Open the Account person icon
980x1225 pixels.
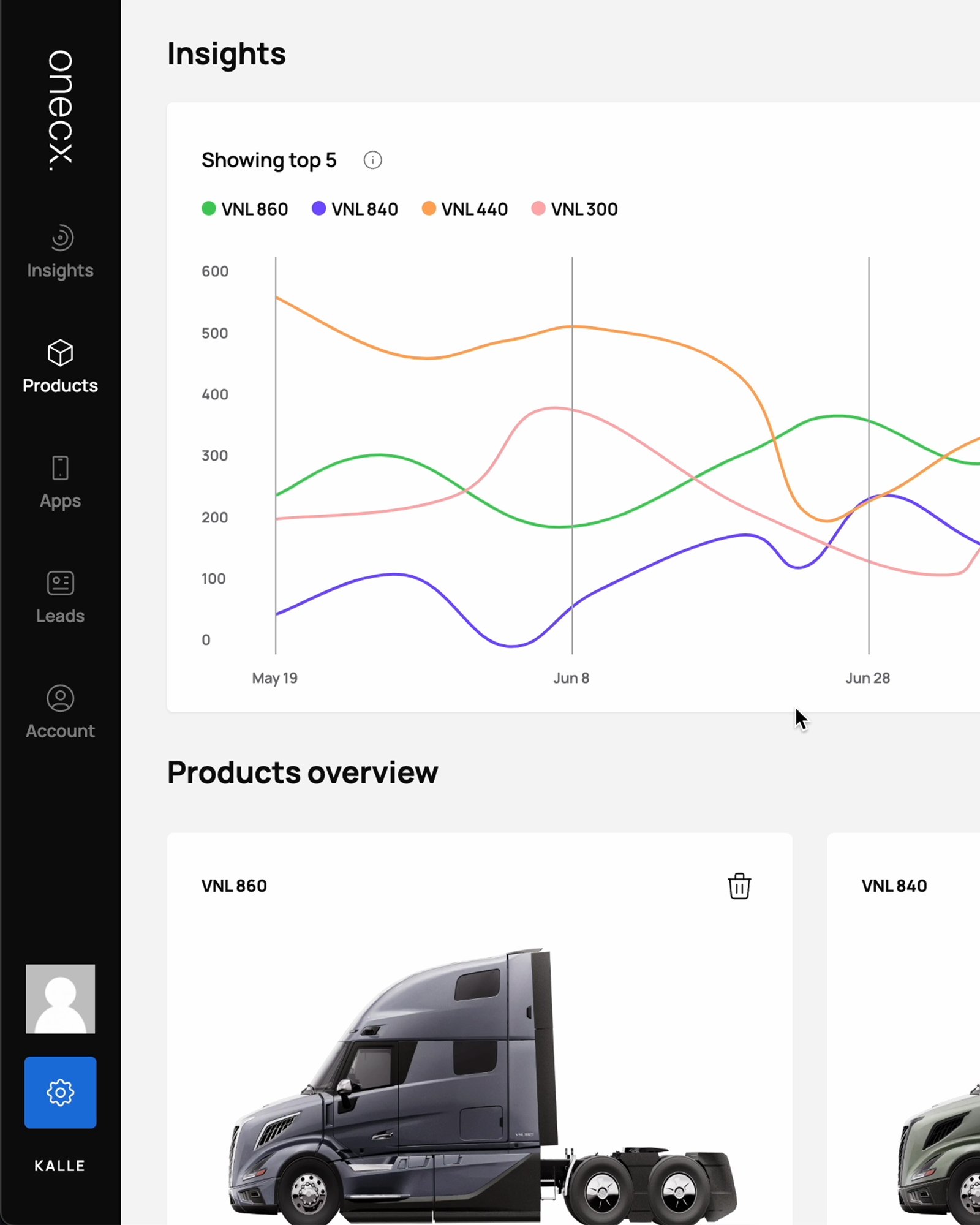61,698
